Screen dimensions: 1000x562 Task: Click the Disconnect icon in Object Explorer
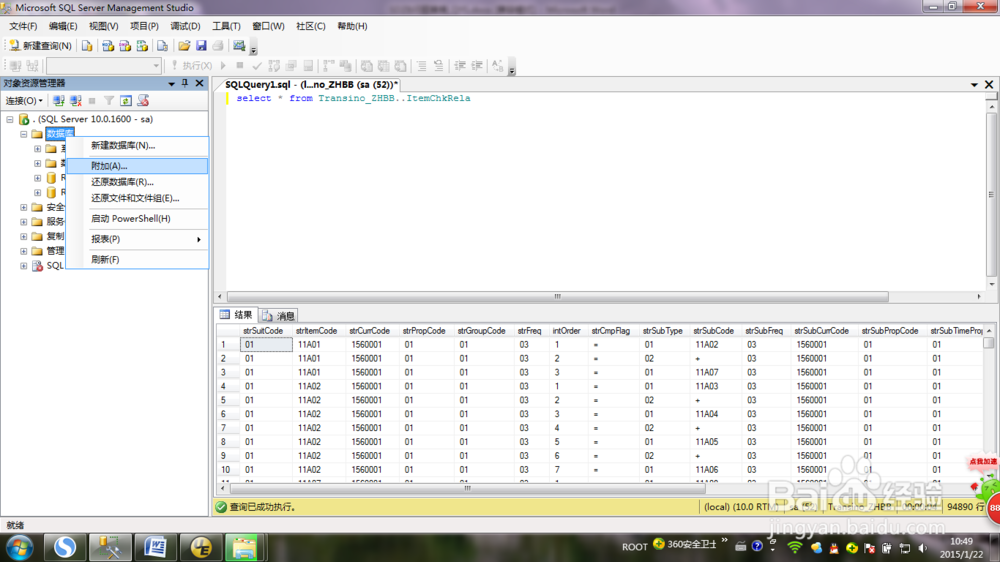(x=76, y=101)
